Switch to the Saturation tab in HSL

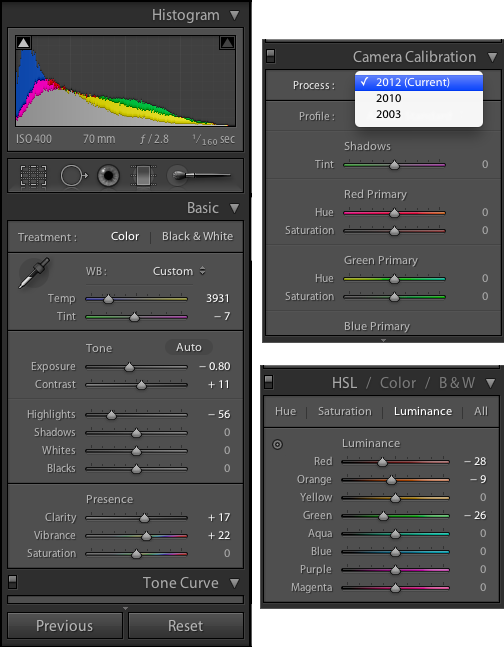(x=345, y=411)
